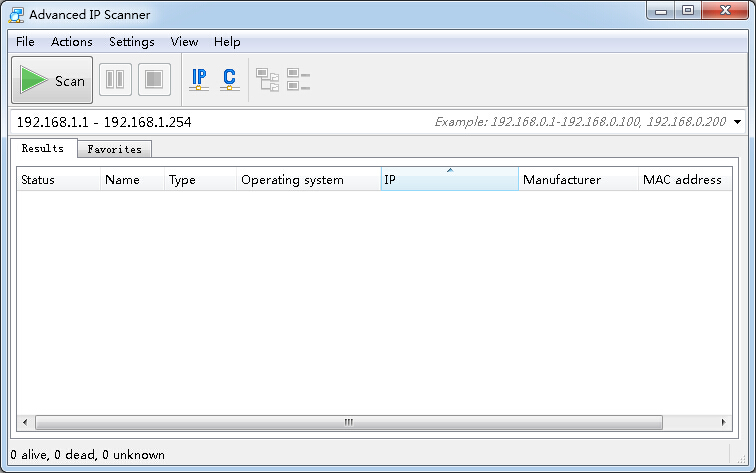The image size is (756, 473).
Task: Click the Advanced IP Scanner title bar icon
Action: tap(15, 15)
